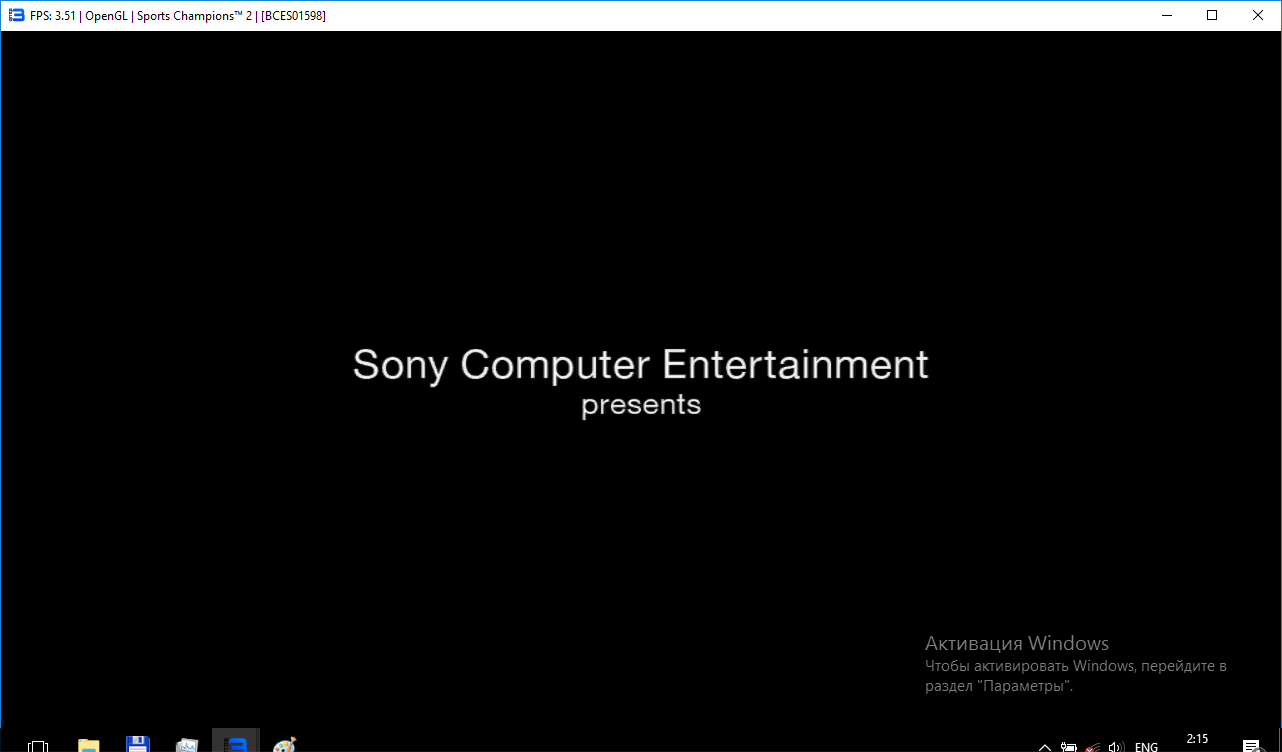Open the resource monitor chart icon in taskbar
1282x752 pixels.
point(187,745)
